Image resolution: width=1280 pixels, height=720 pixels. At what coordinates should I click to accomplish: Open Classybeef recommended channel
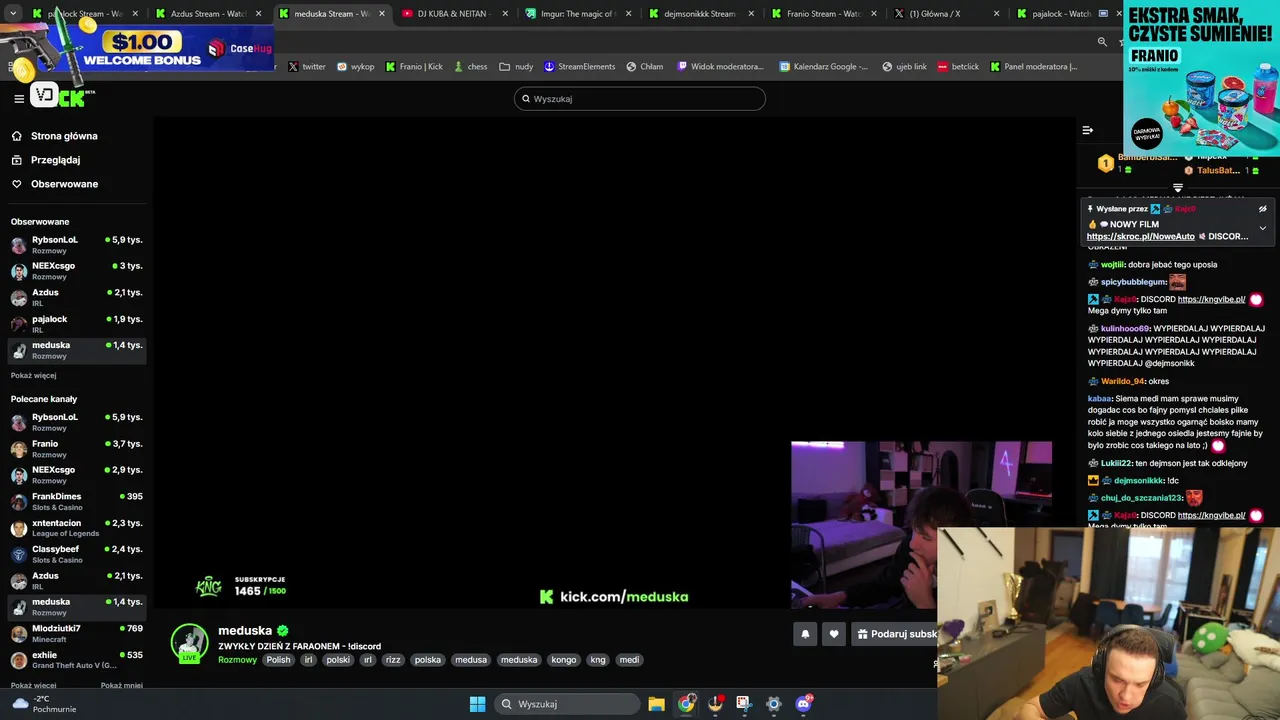point(76,554)
